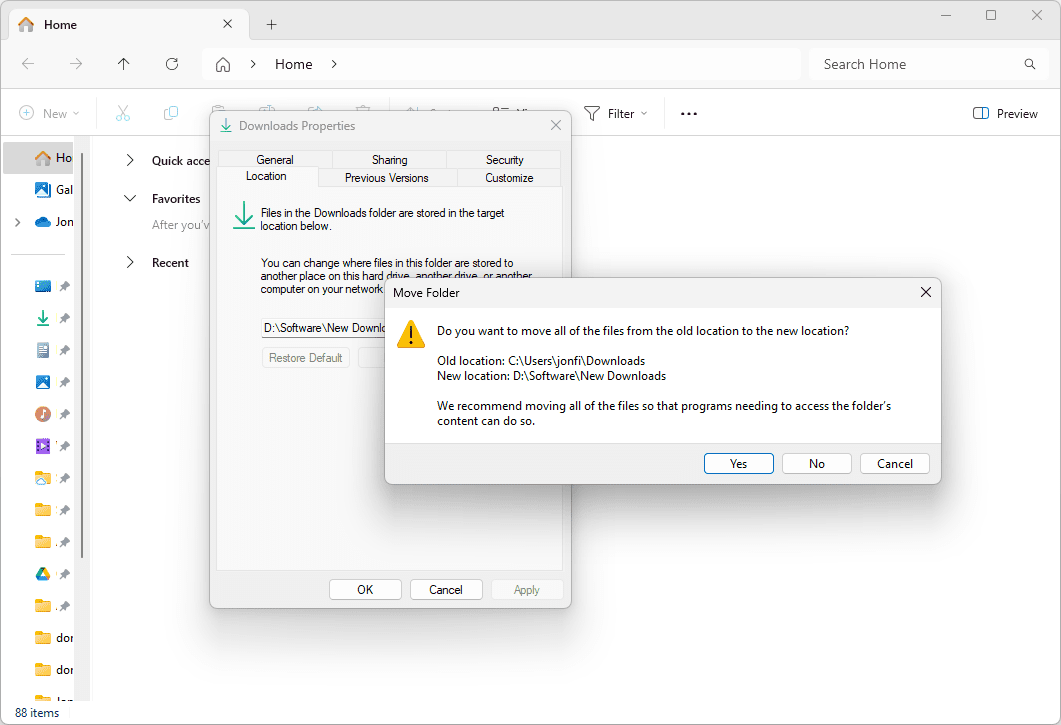Click No in Move Folder dialog
Image resolution: width=1061 pixels, height=725 pixels.
click(x=816, y=463)
